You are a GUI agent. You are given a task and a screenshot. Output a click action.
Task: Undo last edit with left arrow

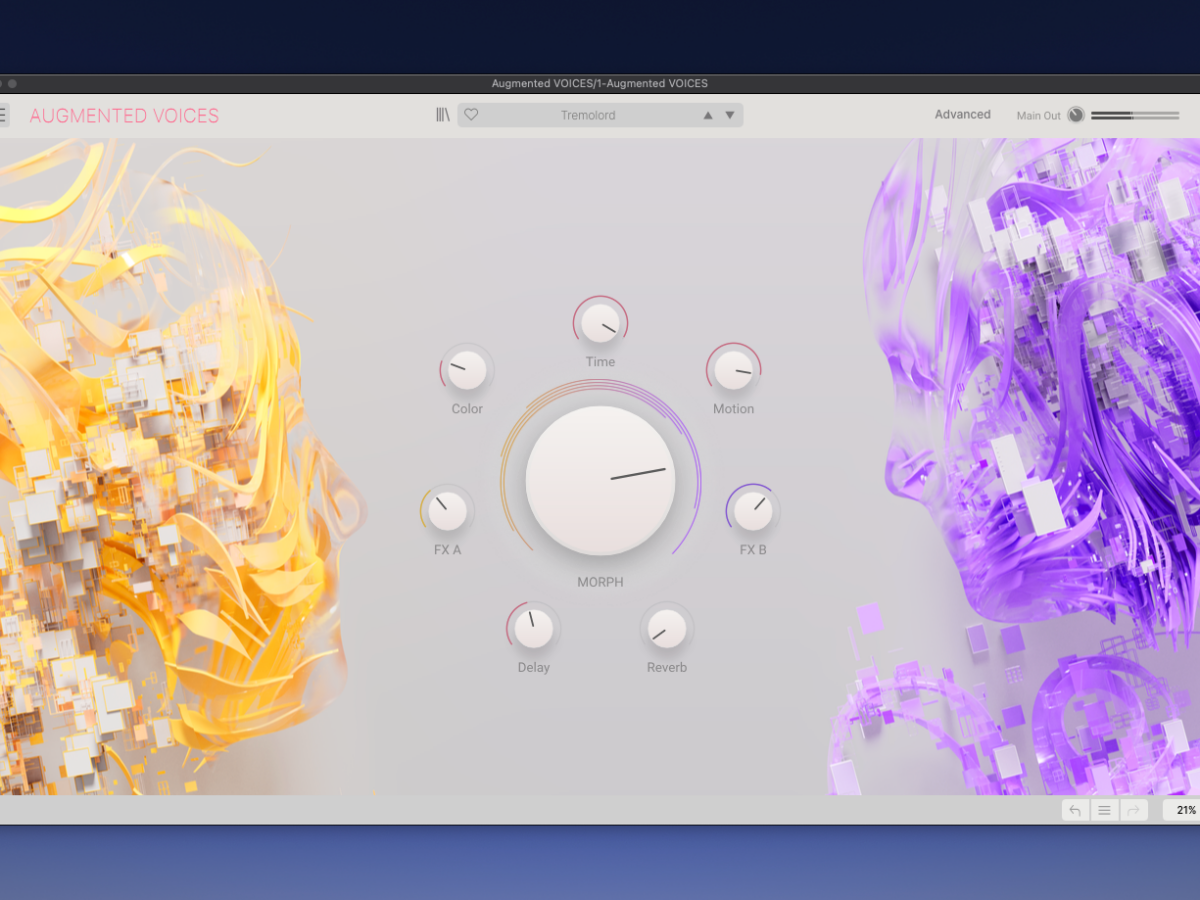point(1075,810)
